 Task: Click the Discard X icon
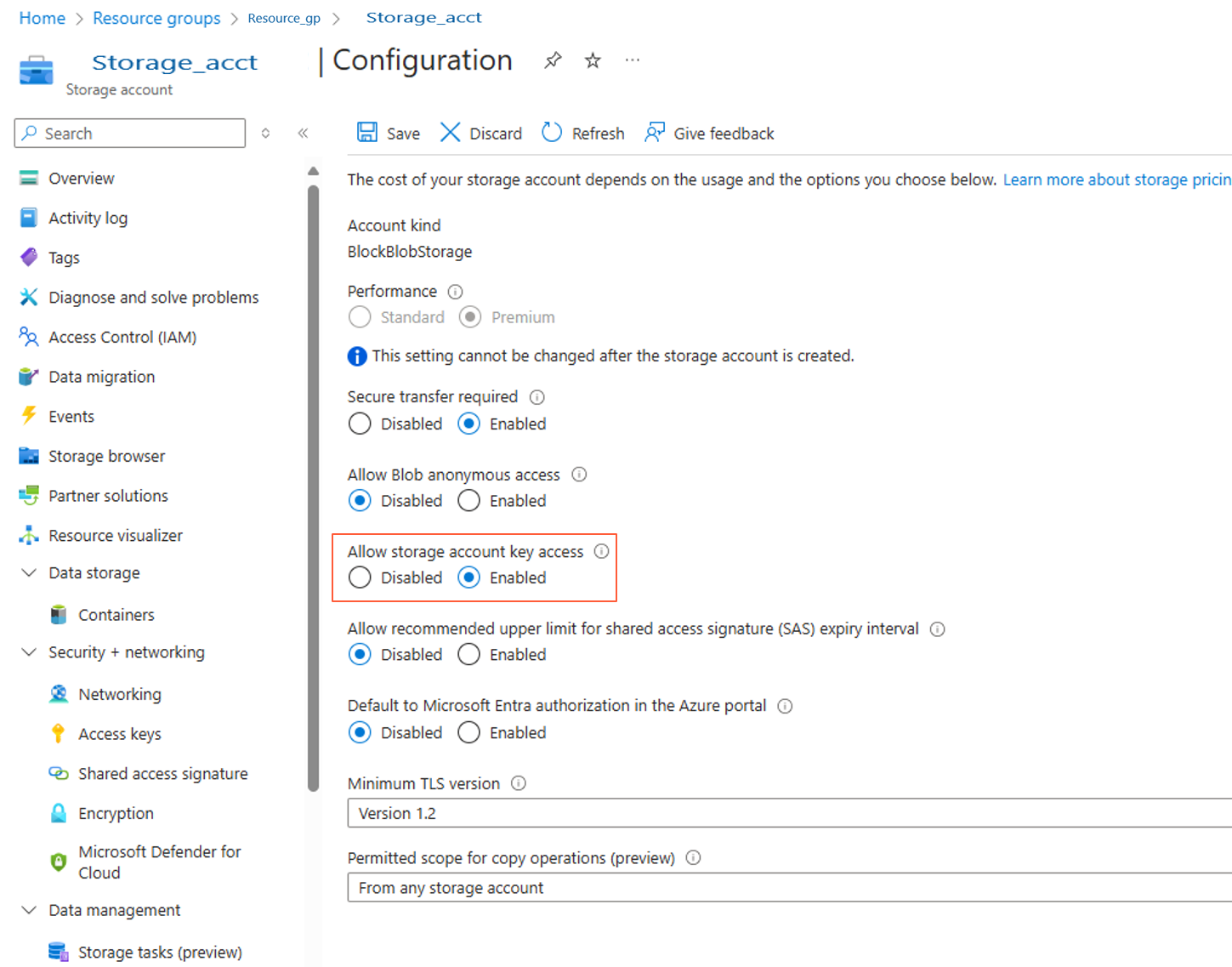tap(450, 133)
